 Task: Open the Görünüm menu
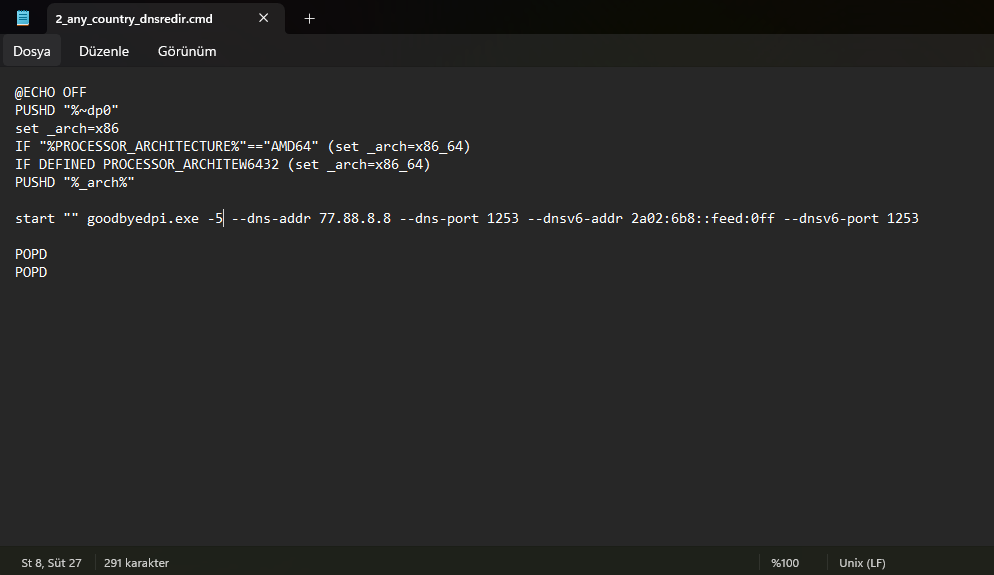pyautogui.click(x=187, y=51)
